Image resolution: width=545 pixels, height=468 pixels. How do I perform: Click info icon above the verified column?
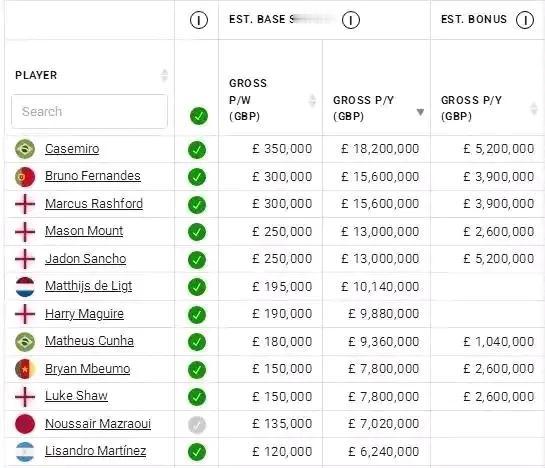pos(199,20)
